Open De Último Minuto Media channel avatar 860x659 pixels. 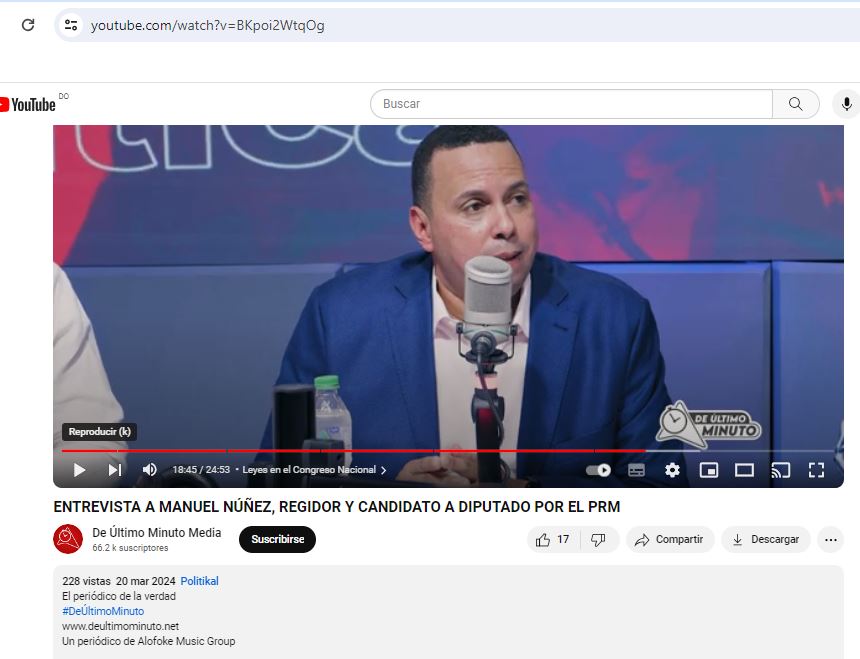[x=68, y=539]
